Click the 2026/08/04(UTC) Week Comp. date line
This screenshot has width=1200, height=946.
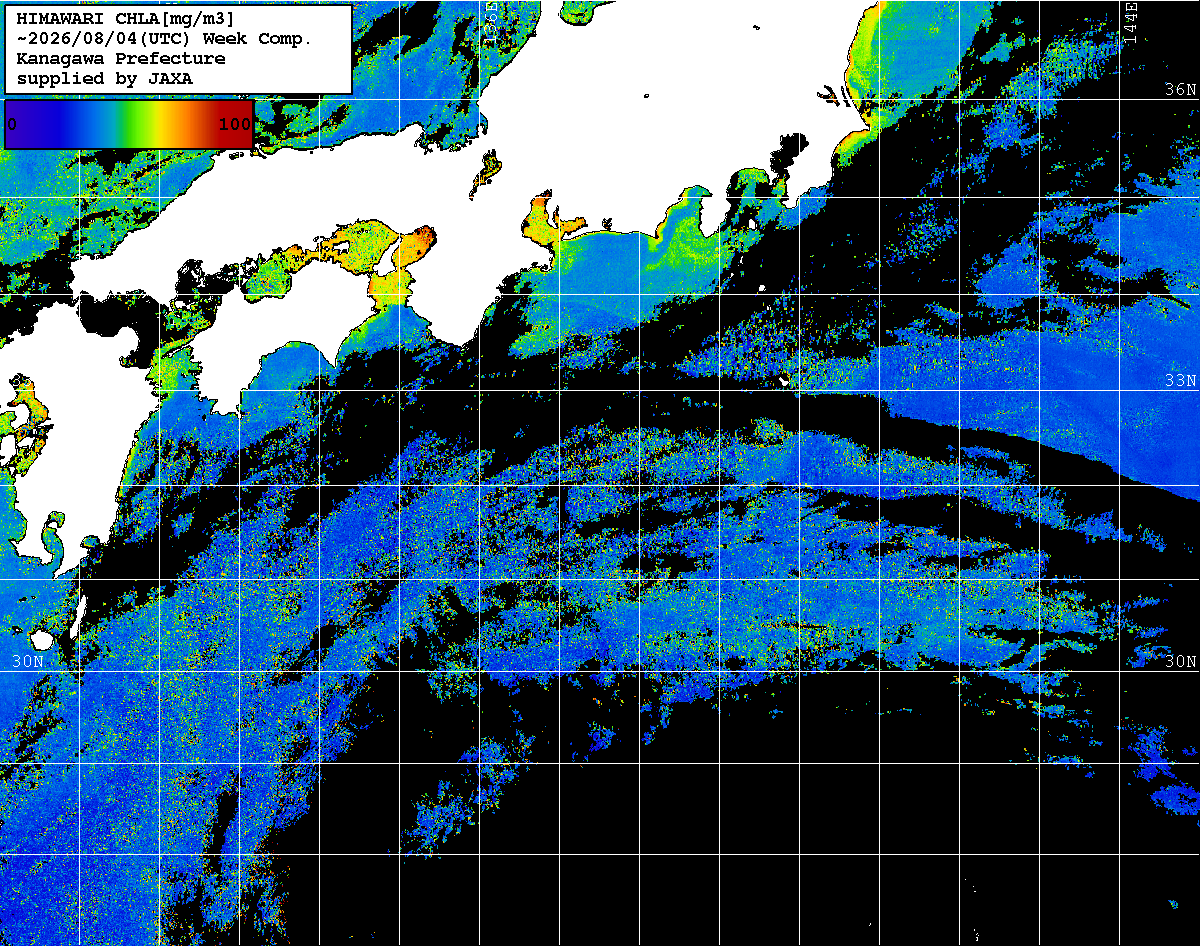165,39
